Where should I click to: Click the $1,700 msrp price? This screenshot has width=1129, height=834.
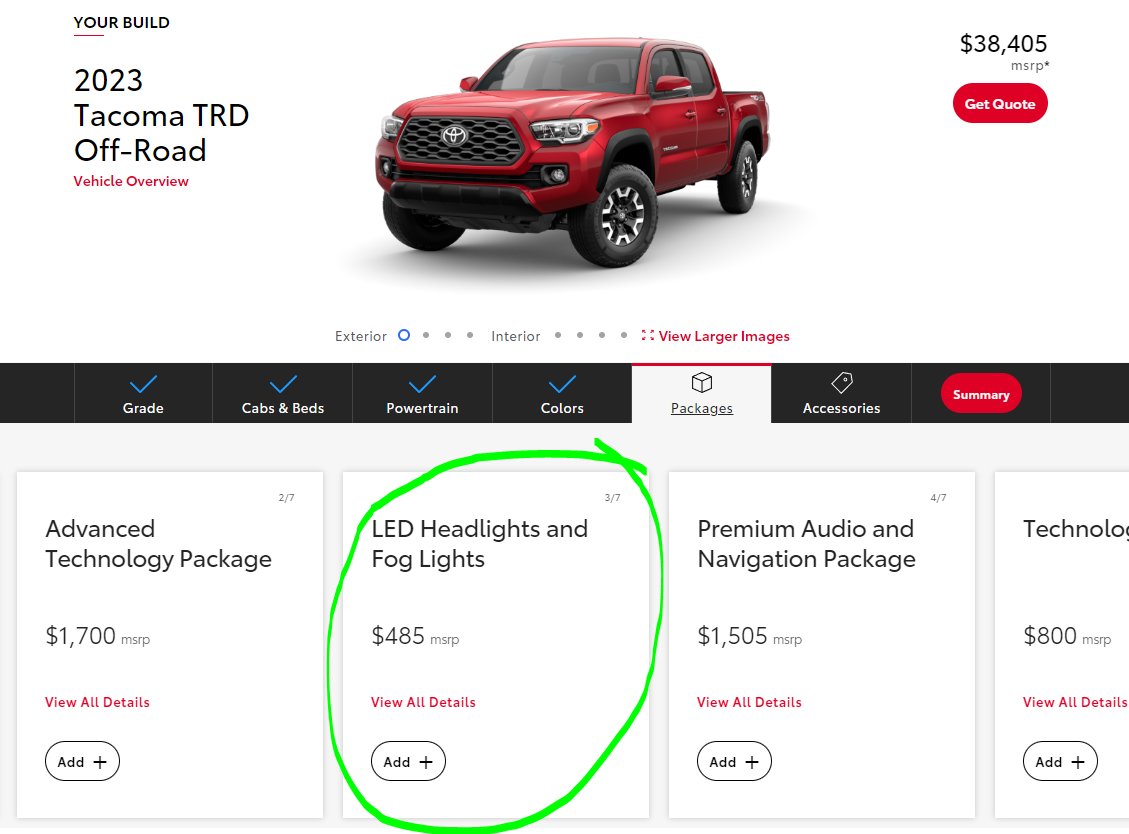point(98,636)
